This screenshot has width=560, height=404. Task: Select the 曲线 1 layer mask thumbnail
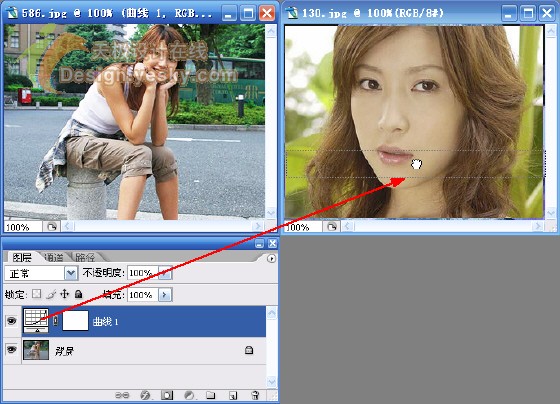coord(75,321)
